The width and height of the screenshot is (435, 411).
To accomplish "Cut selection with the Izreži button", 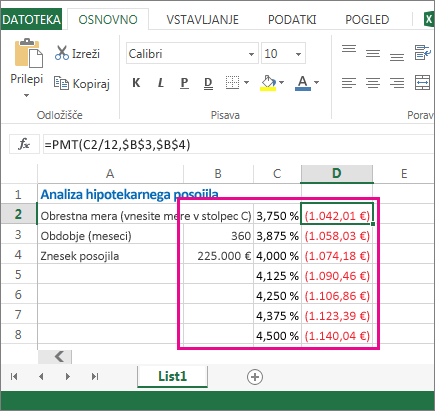I will [77, 53].
